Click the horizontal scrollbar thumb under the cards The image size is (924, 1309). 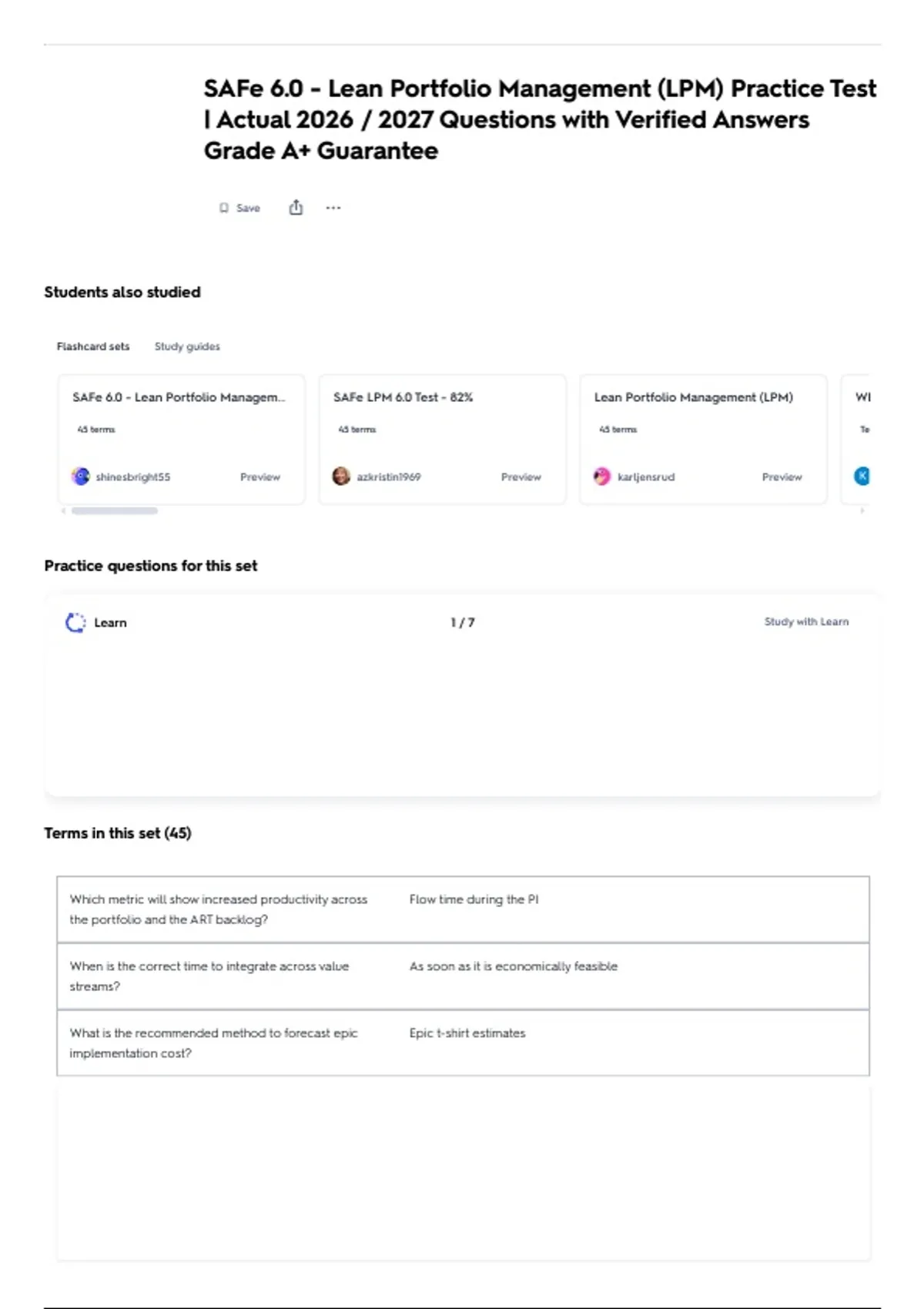pos(115,511)
